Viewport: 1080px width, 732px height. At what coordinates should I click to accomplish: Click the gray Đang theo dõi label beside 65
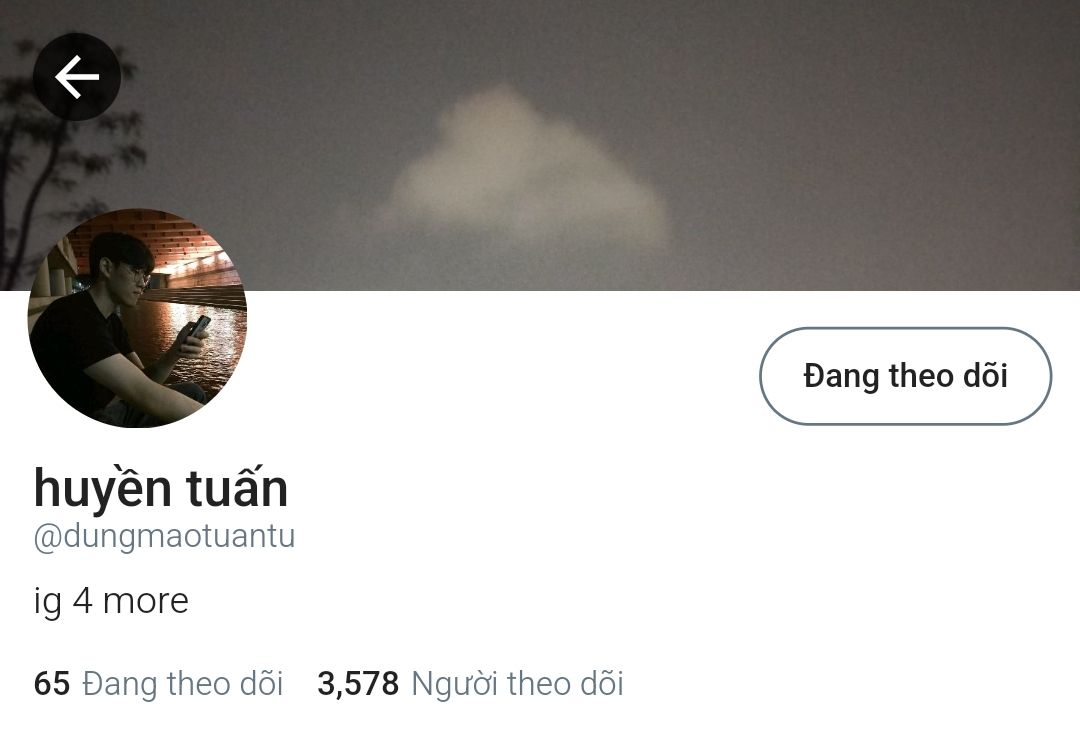(183, 684)
